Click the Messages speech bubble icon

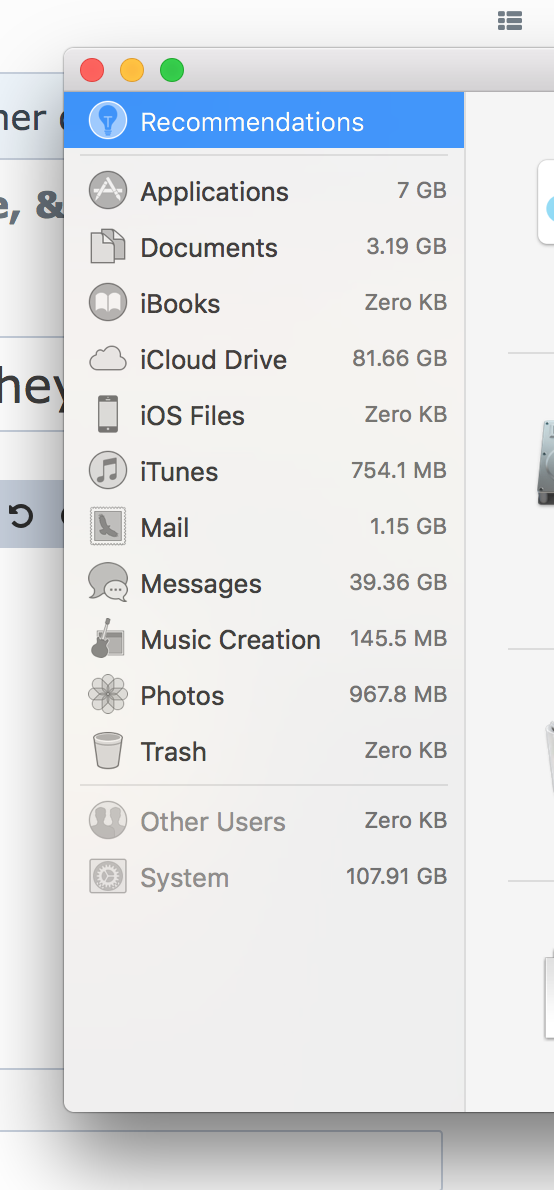click(107, 583)
